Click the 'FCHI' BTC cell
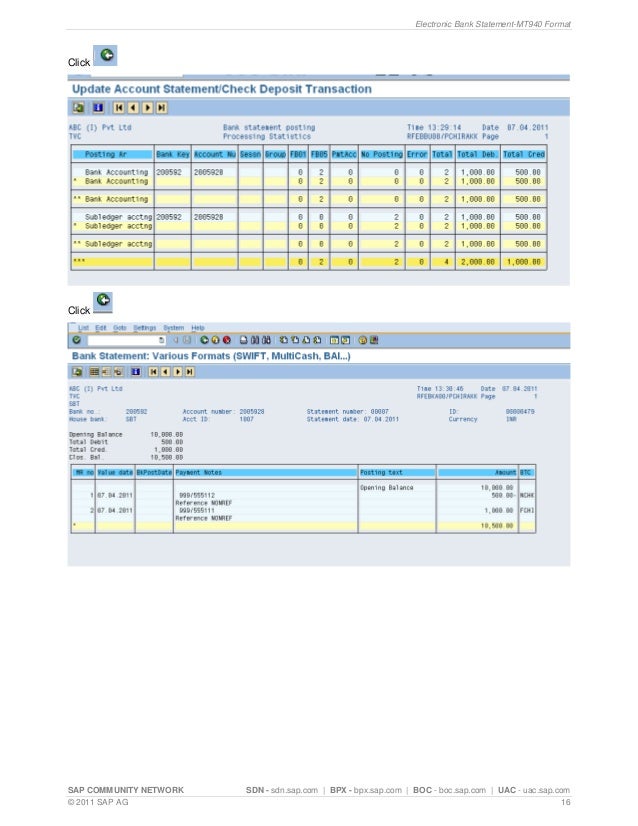Screen dimensions: 638x826 click(x=527, y=510)
